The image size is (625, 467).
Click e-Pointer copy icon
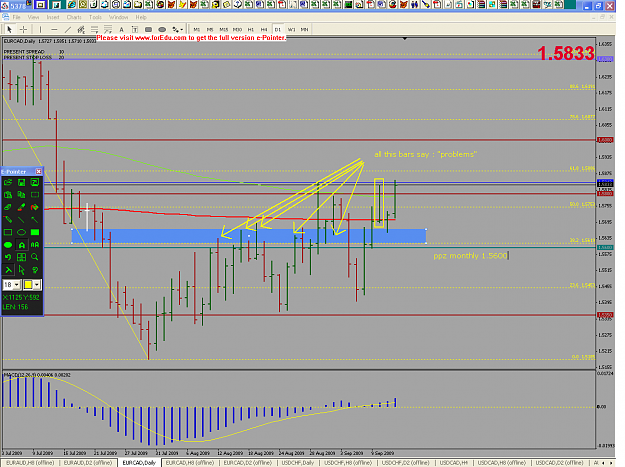[x=22, y=195]
